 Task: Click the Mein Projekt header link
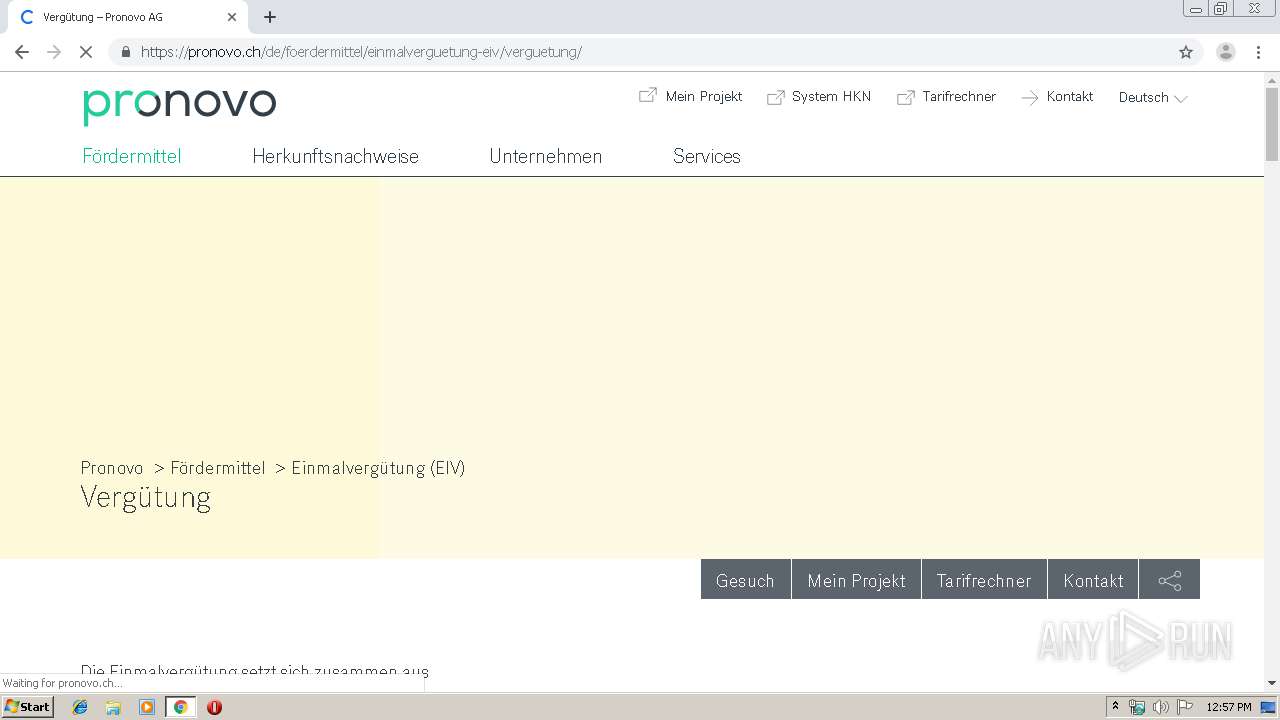[703, 96]
